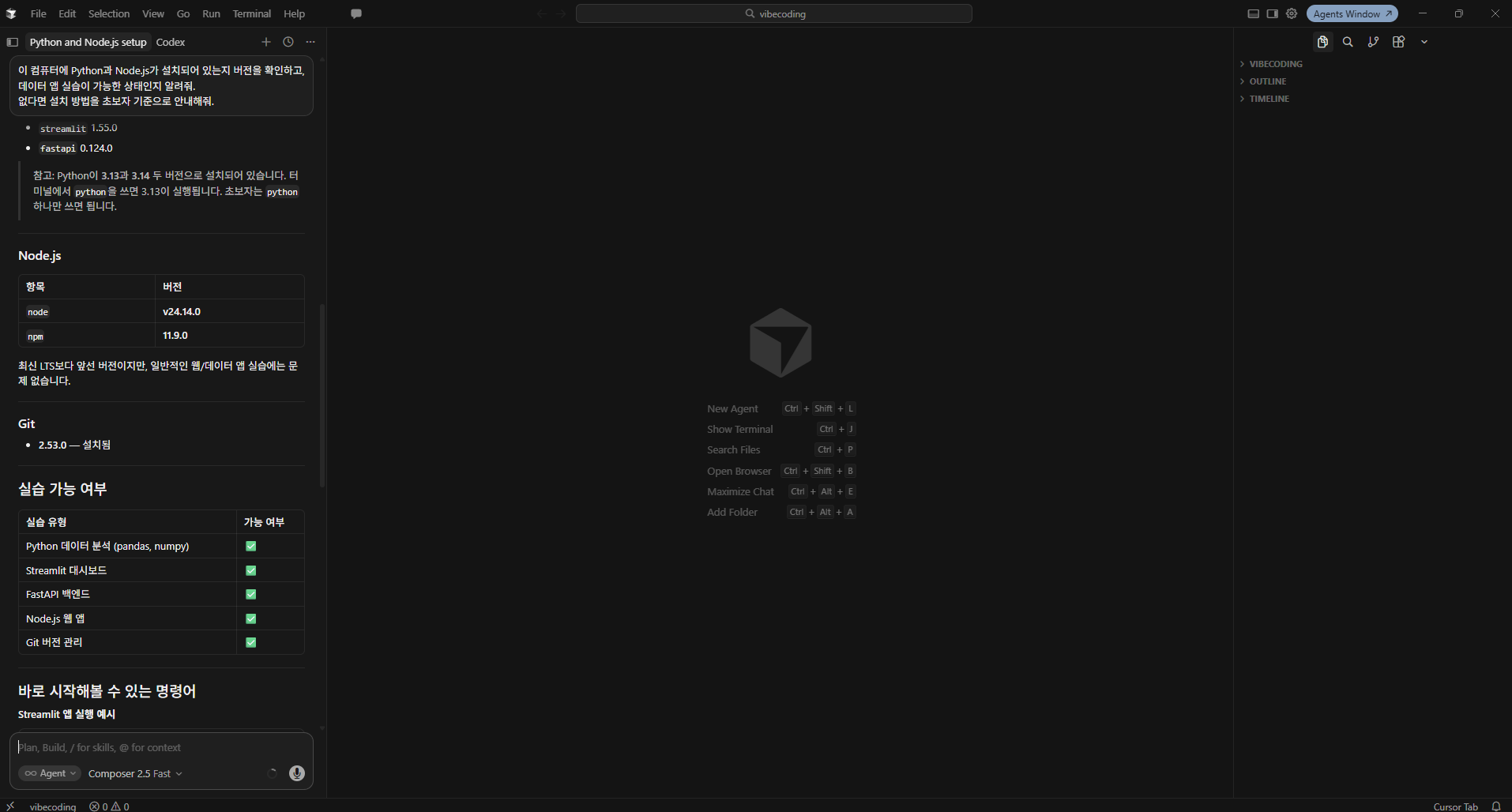The image size is (1512, 812).
Task: Open the Help menu
Action: click(x=294, y=13)
